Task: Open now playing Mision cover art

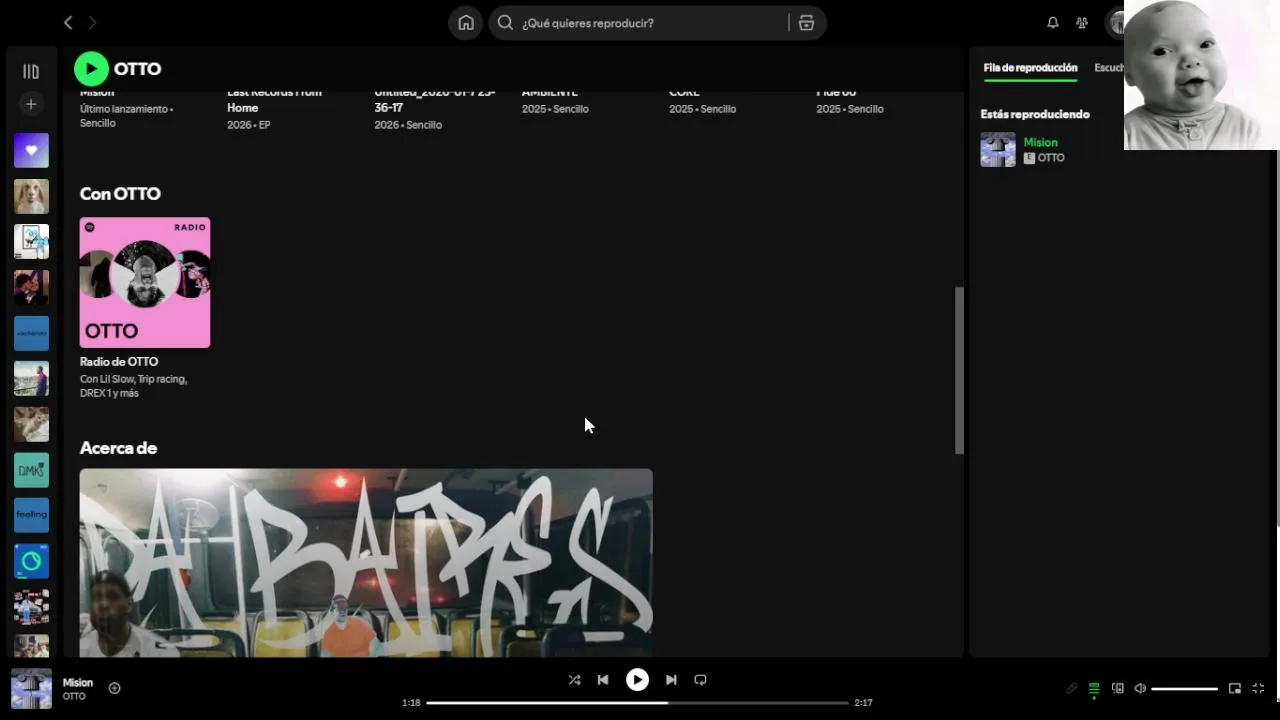Action: pyautogui.click(x=31, y=689)
